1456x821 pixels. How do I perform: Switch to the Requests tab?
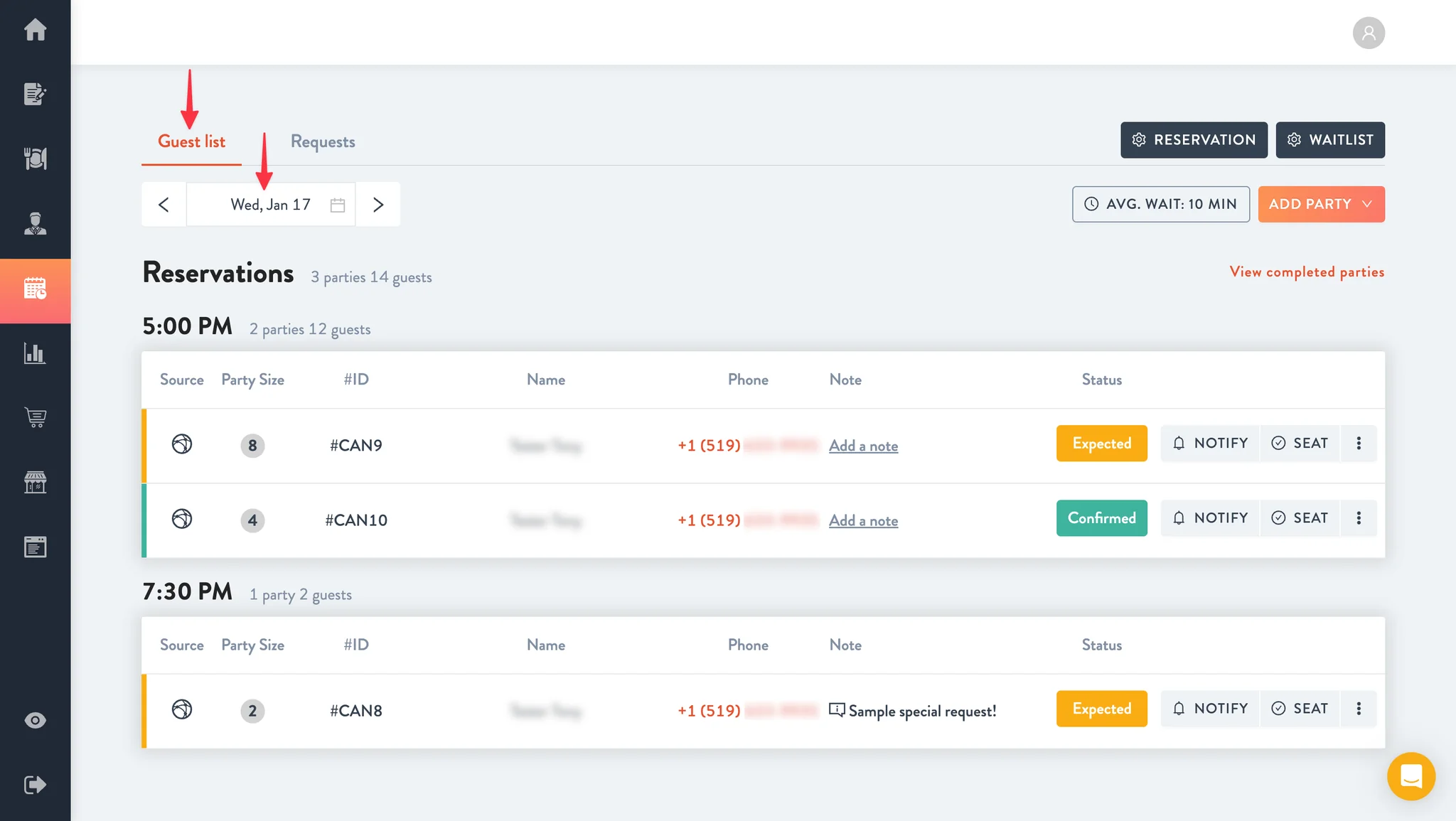pos(323,141)
